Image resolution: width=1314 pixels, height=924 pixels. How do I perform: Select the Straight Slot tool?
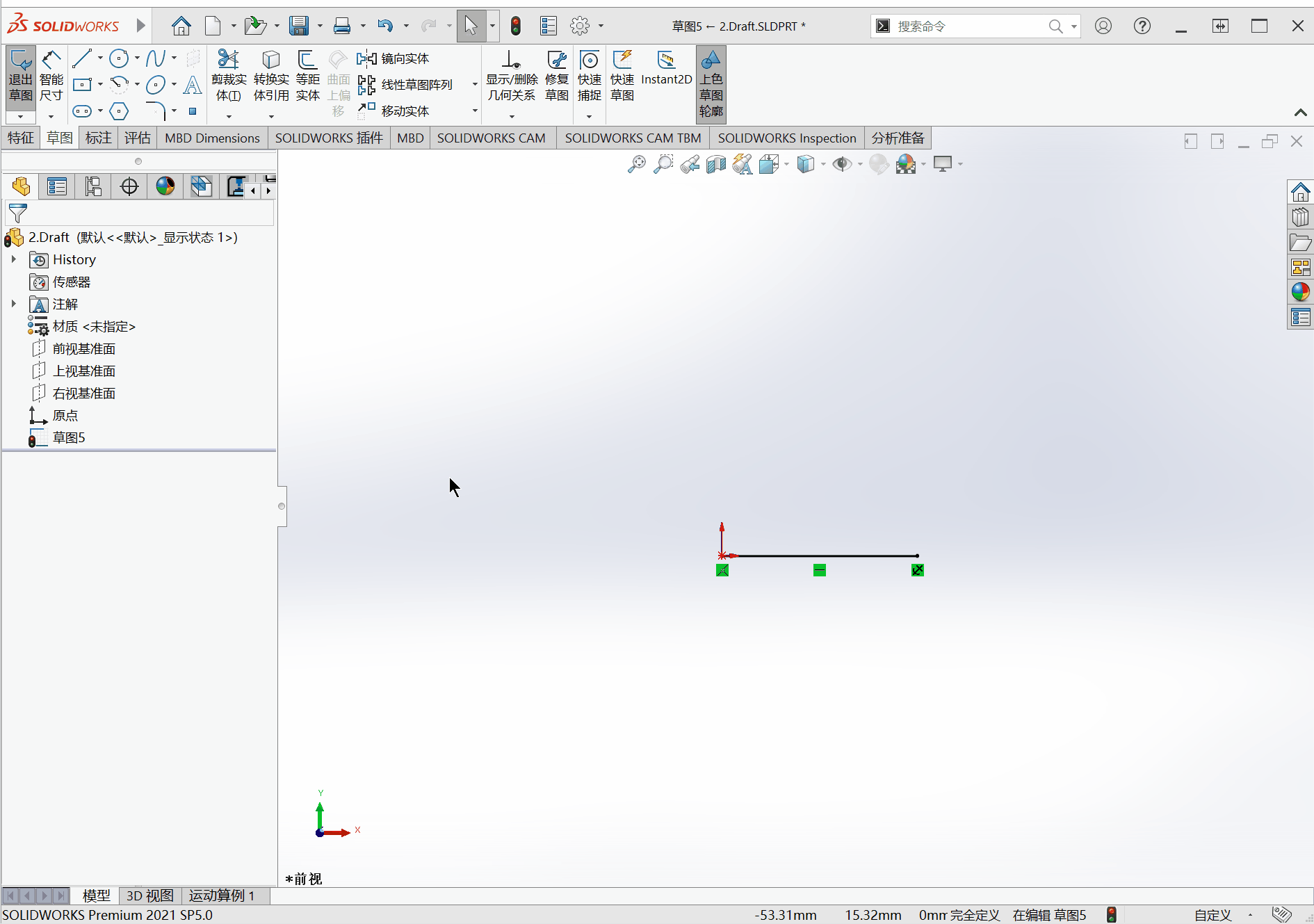coord(82,111)
